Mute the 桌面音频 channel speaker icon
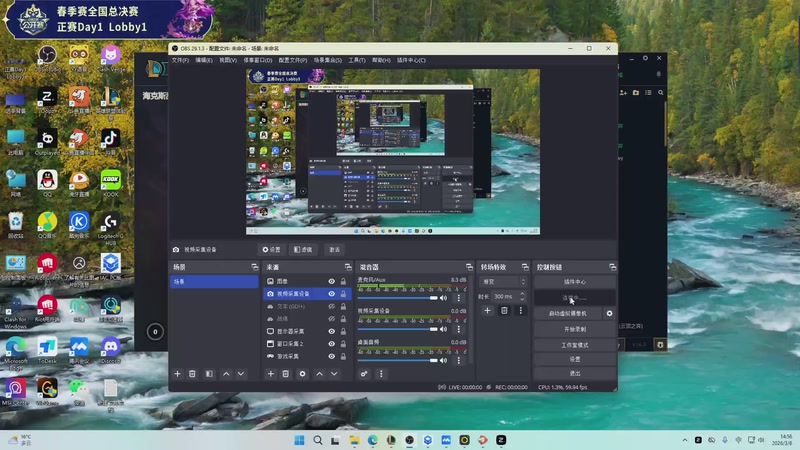The width and height of the screenshot is (800, 450). pos(443,360)
